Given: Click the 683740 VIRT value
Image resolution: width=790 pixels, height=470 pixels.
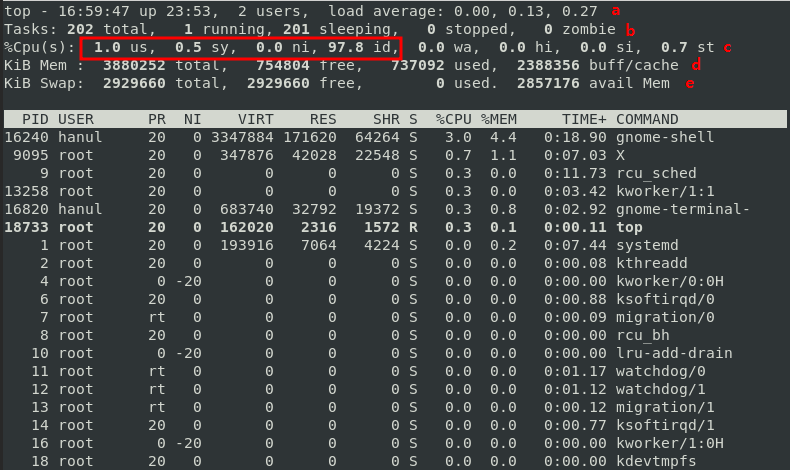Looking at the screenshot, I should coord(246,210).
